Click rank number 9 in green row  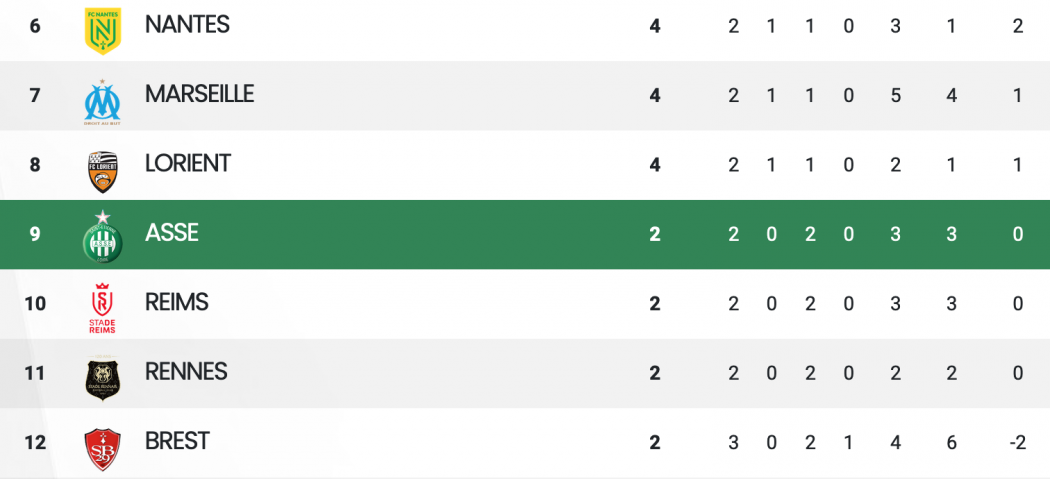point(35,234)
